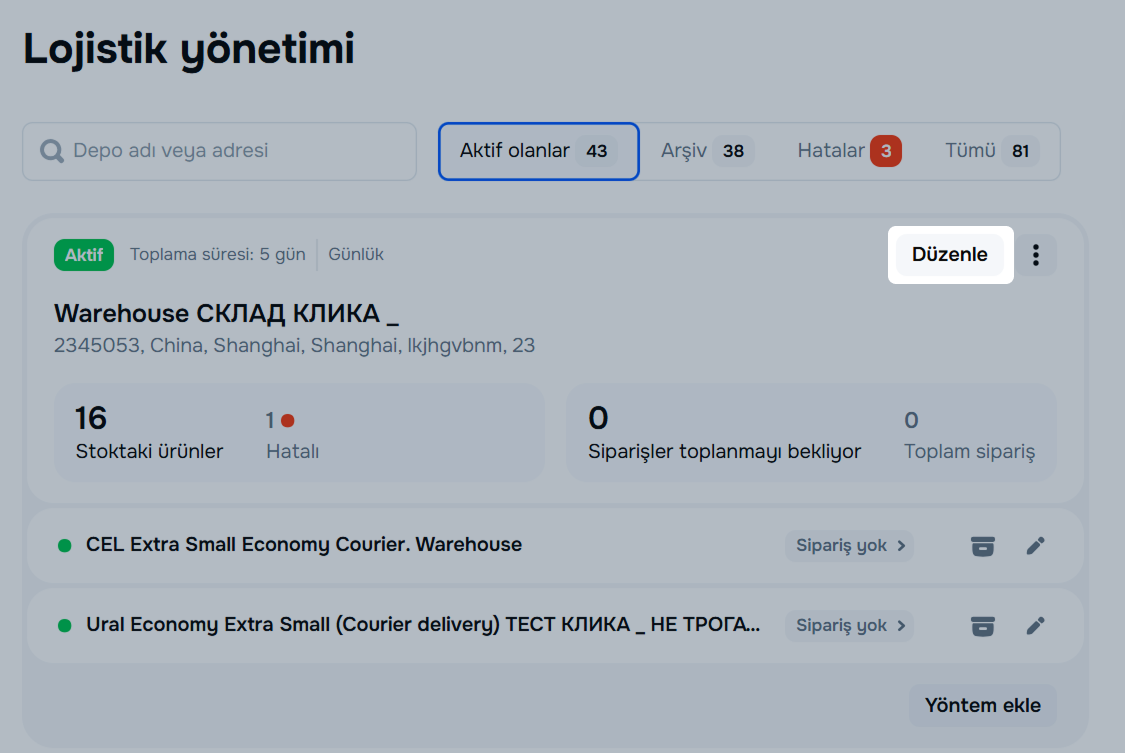Click the red error dot beside Hatalı count

point(288,421)
